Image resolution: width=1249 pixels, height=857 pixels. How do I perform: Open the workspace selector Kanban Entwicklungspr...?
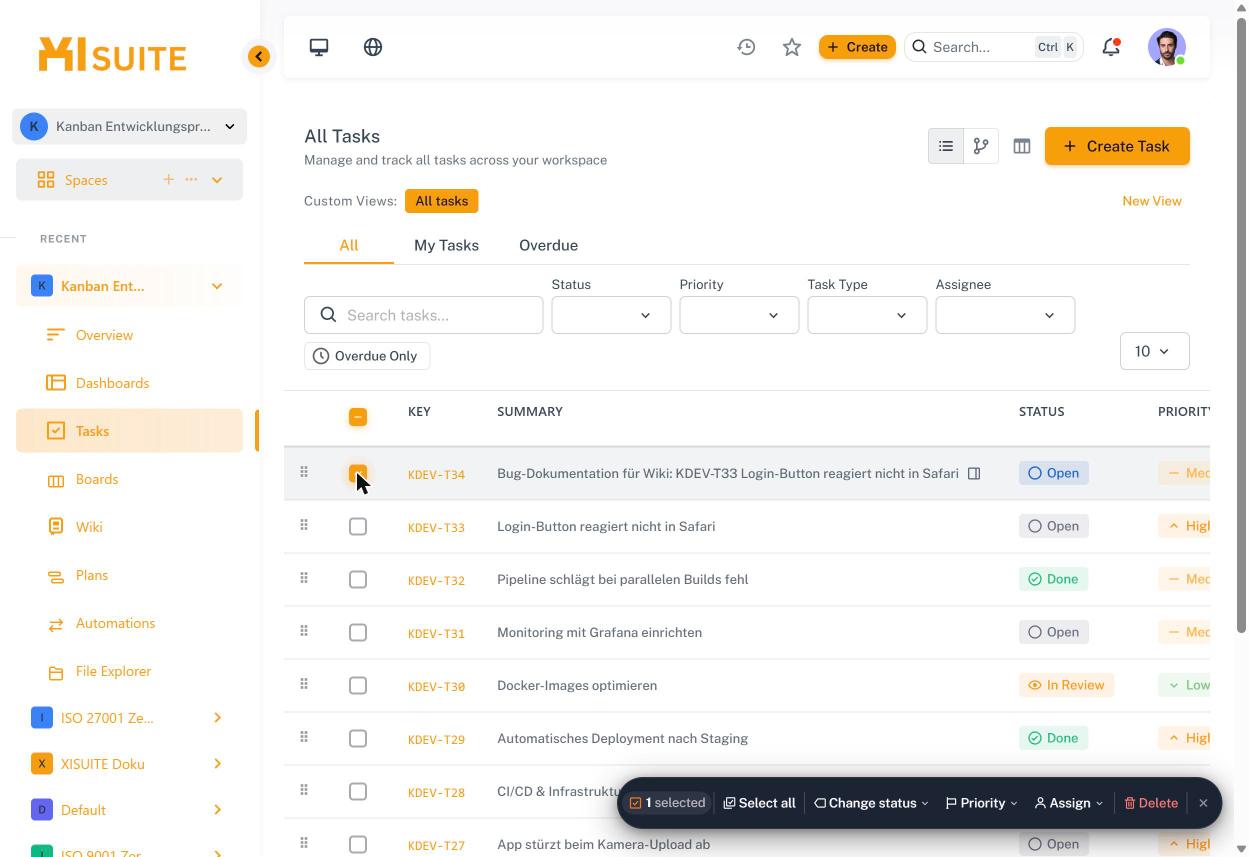tap(129, 126)
